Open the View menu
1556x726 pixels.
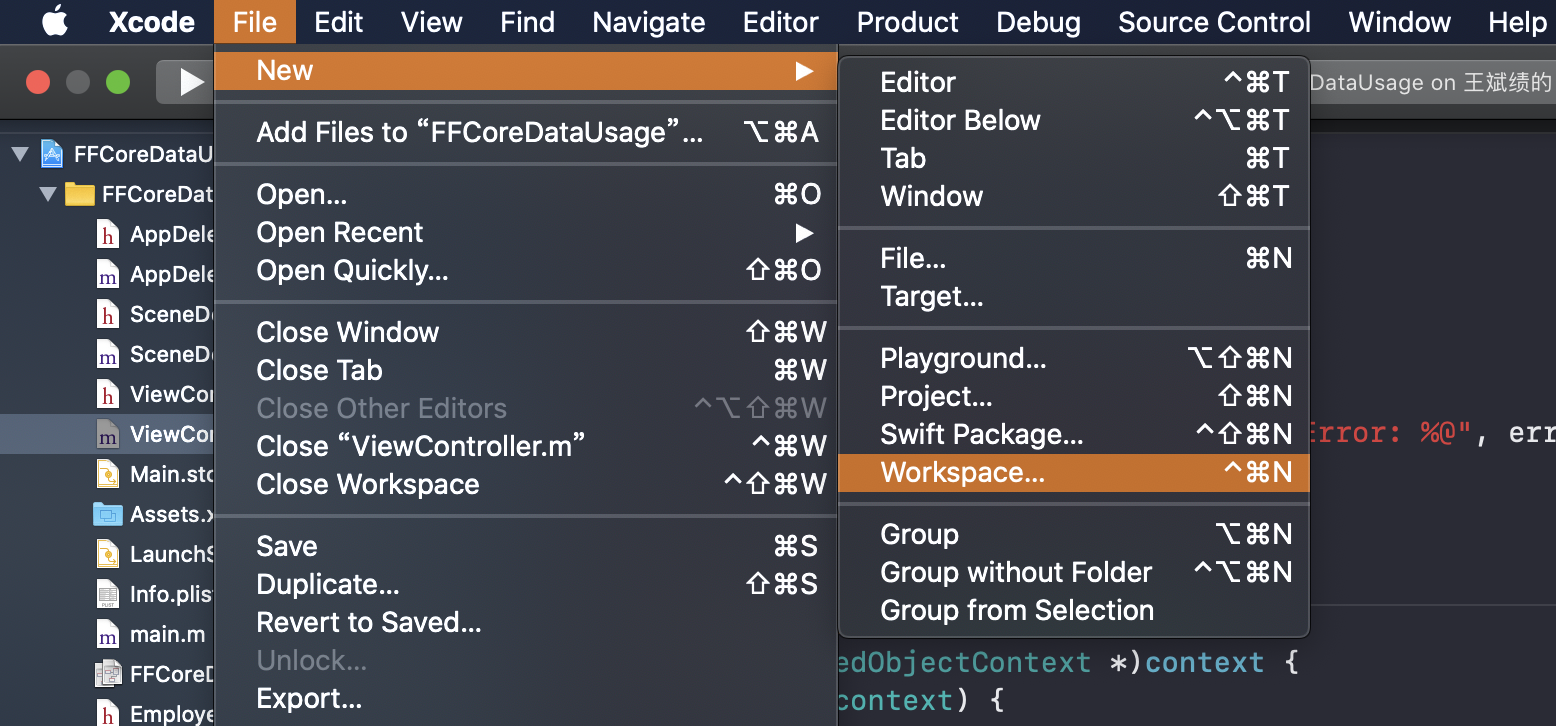click(432, 22)
